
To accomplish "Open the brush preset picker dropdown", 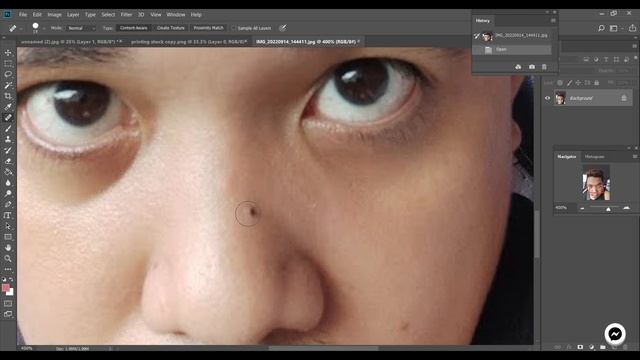I will [x=43, y=28].
